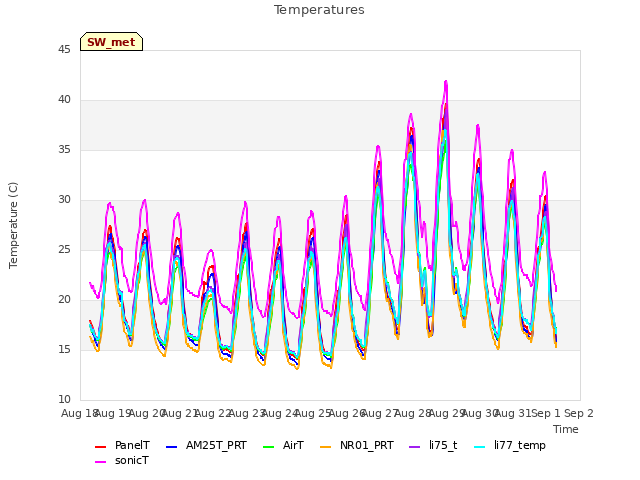
Task: Click the blue AM25T_PRT legend color marker
Action: pos(172,447)
